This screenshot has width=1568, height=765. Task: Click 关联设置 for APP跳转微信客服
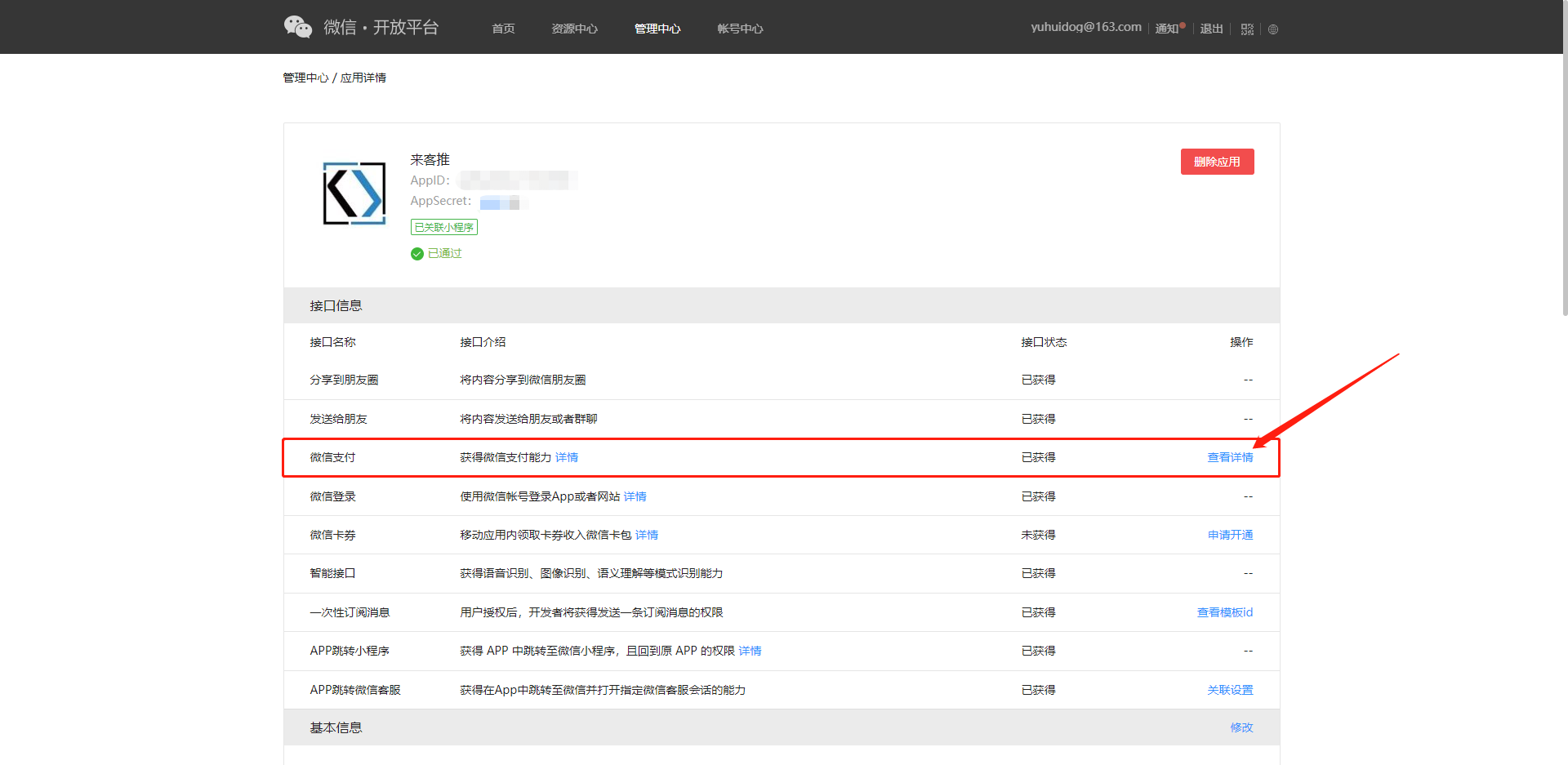point(1230,690)
